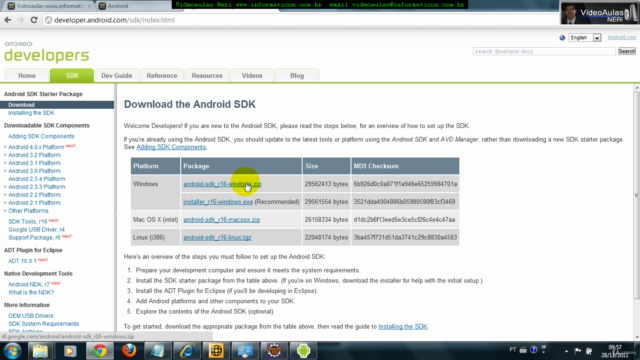Click the Windows MD5 checksum 6b926d0c0a871f1a946e65259984701a
640x360 pixels.
click(405, 184)
